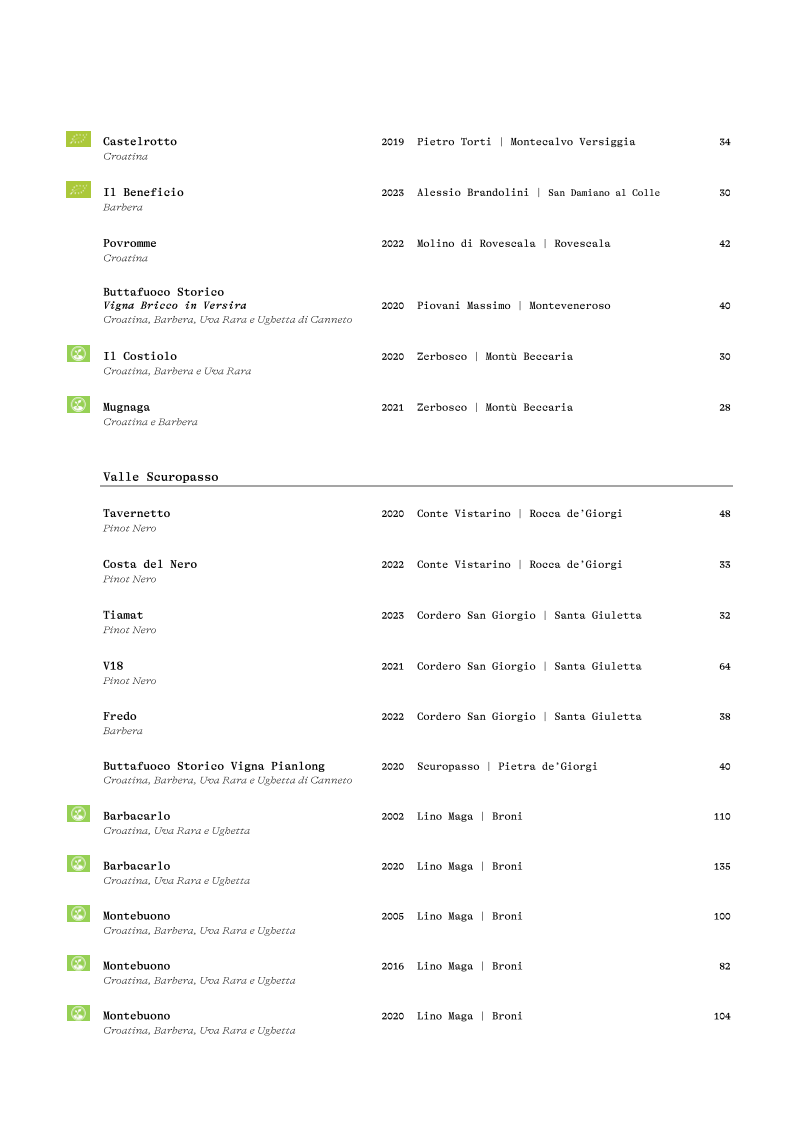This screenshot has width=793, height=1122.
Task: Click the green badge beside the 2002 Barbacarlo
Action: 78,813
